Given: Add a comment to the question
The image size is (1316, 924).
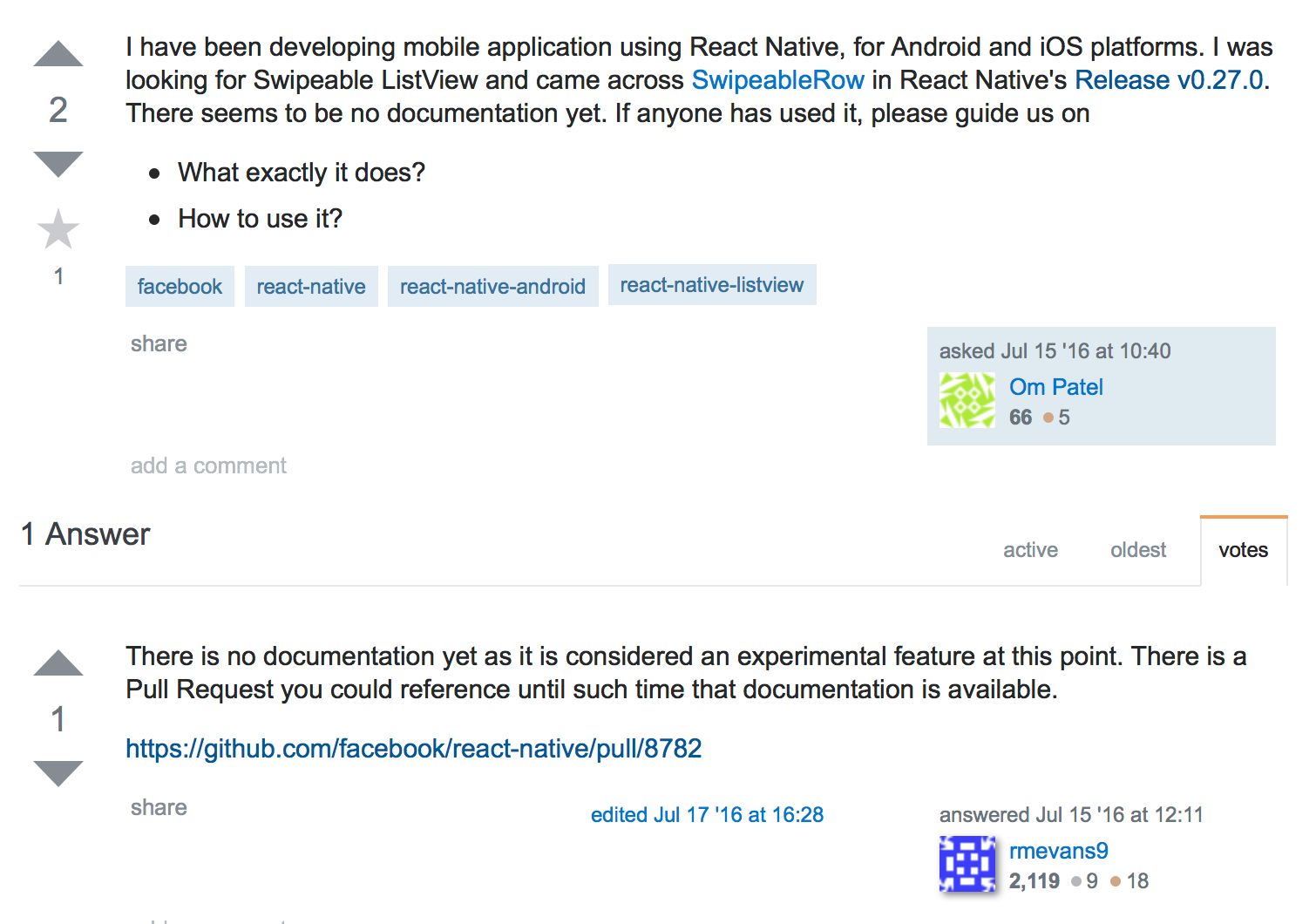Looking at the screenshot, I should [208, 465].
